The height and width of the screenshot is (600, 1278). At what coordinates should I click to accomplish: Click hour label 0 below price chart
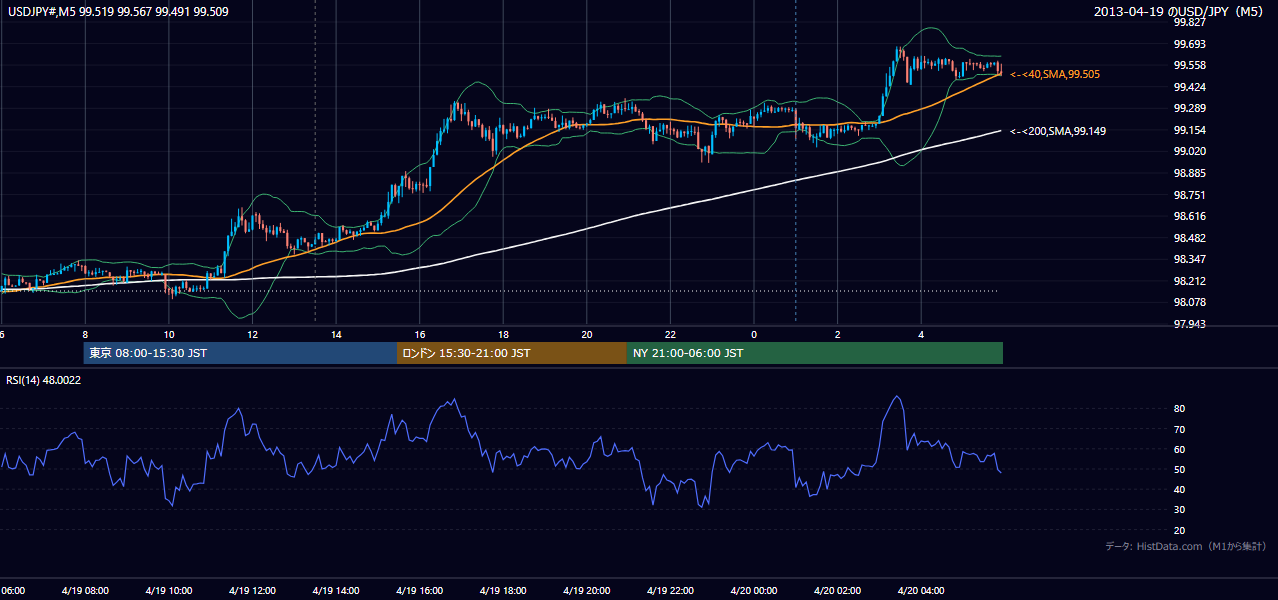point(754,334)
